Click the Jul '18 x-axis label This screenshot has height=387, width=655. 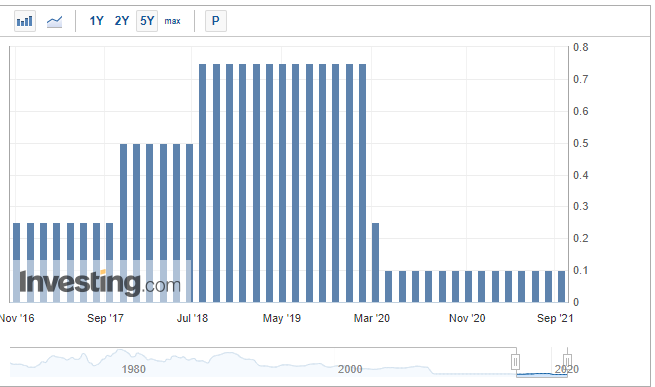coord(192,318)
